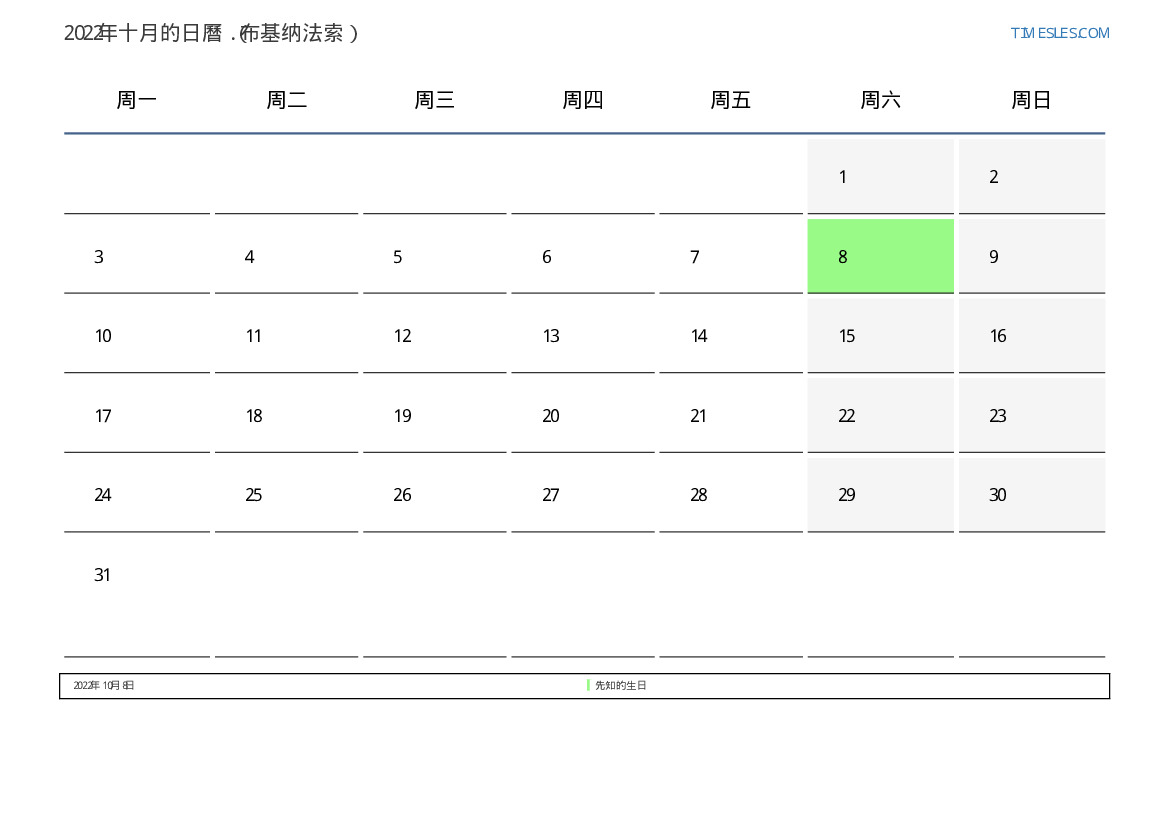Screen dimensions: 1169x827
Task: Click the highlighted green date 8
Action: (880, 256)
